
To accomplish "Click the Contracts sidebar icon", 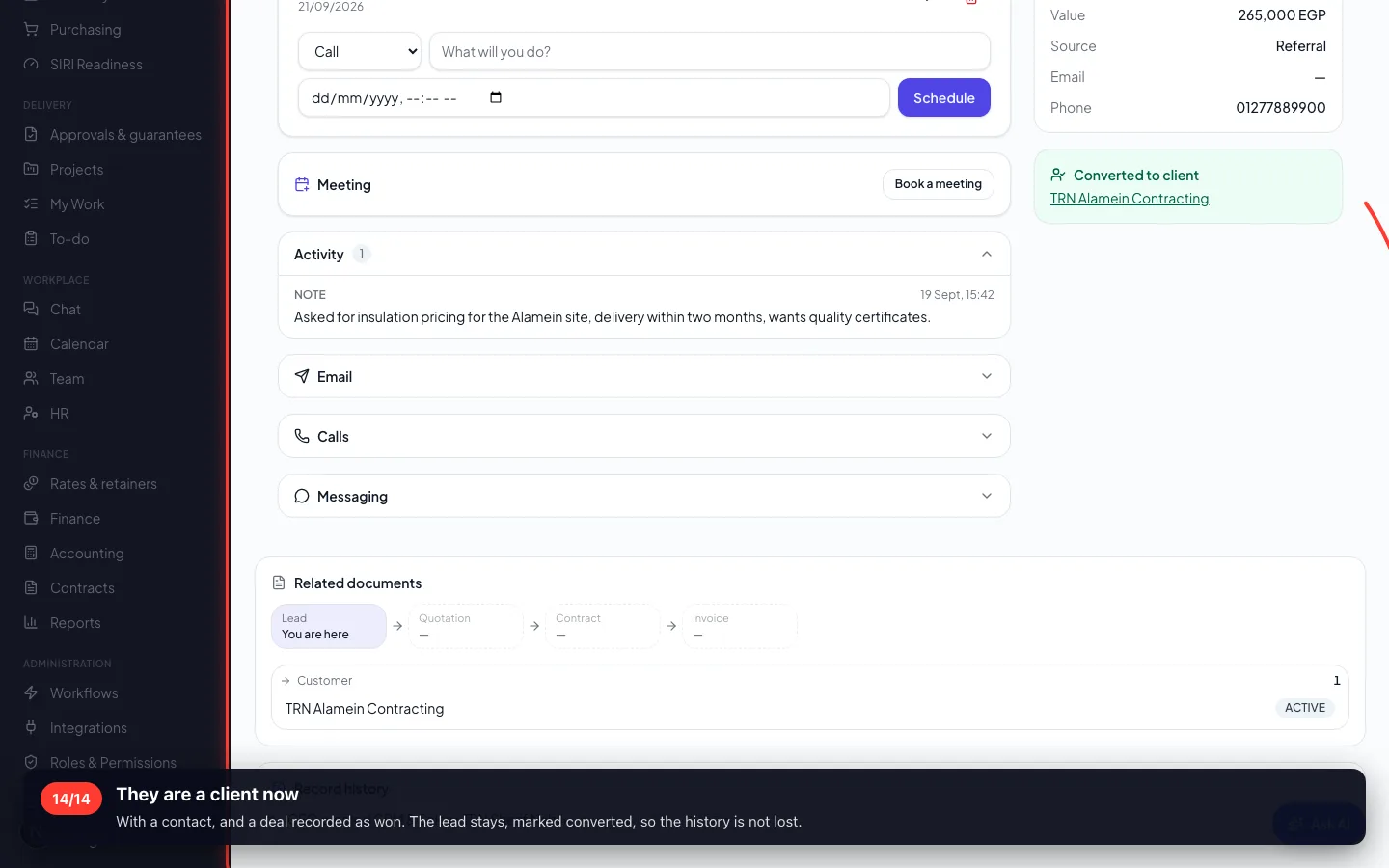I will (x=31, y=588).
